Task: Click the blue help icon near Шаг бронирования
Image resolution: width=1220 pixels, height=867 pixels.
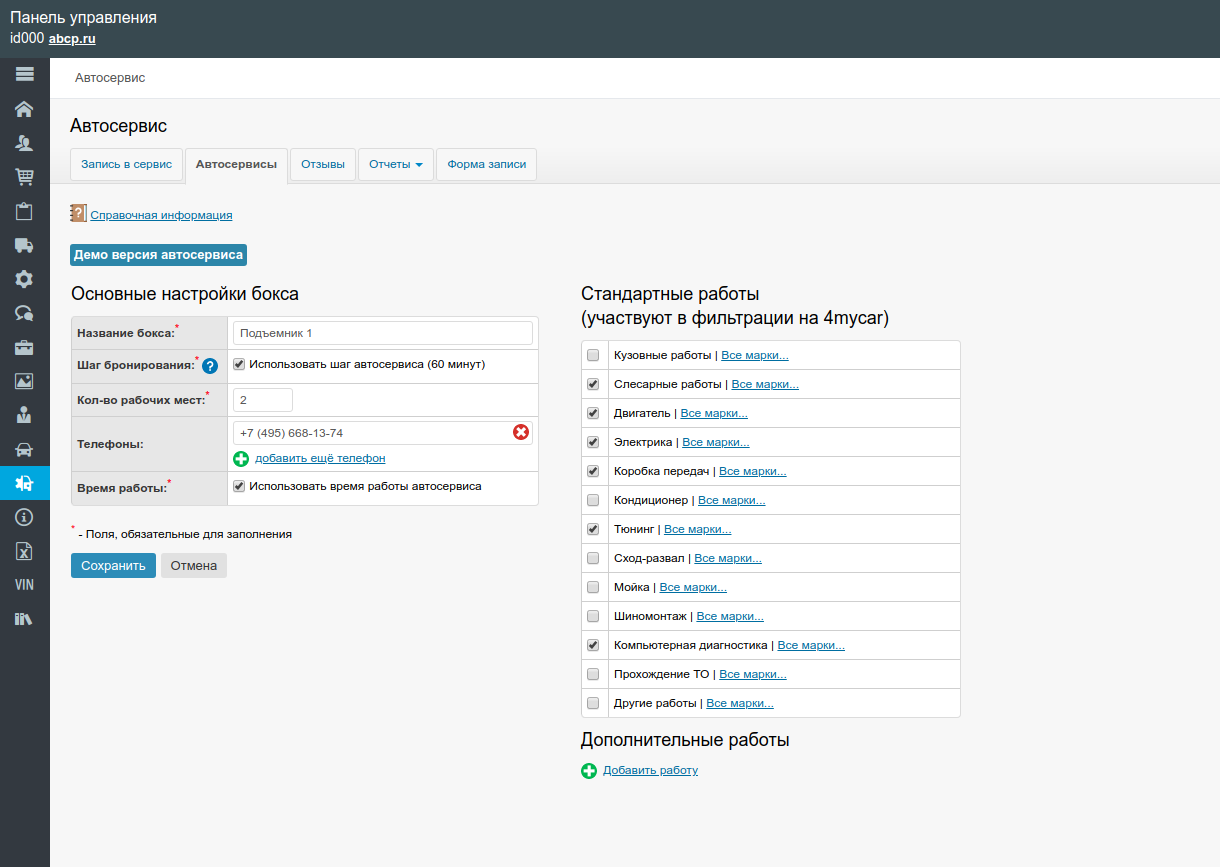Action: (x=210, y=366)
